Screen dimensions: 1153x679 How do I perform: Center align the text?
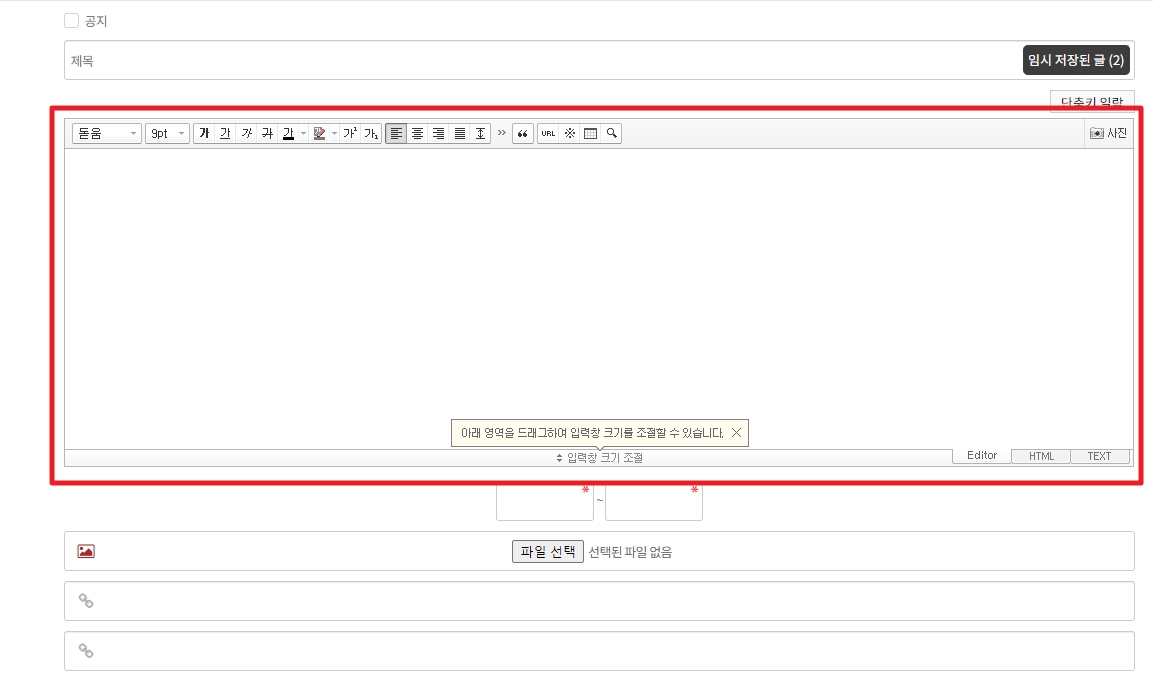coord(417,134)
